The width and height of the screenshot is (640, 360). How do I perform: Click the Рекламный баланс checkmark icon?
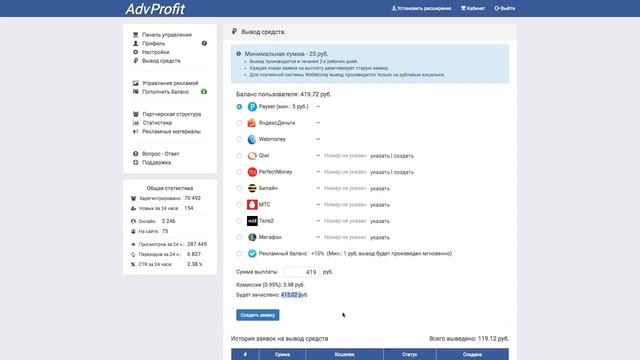[252, 253]
